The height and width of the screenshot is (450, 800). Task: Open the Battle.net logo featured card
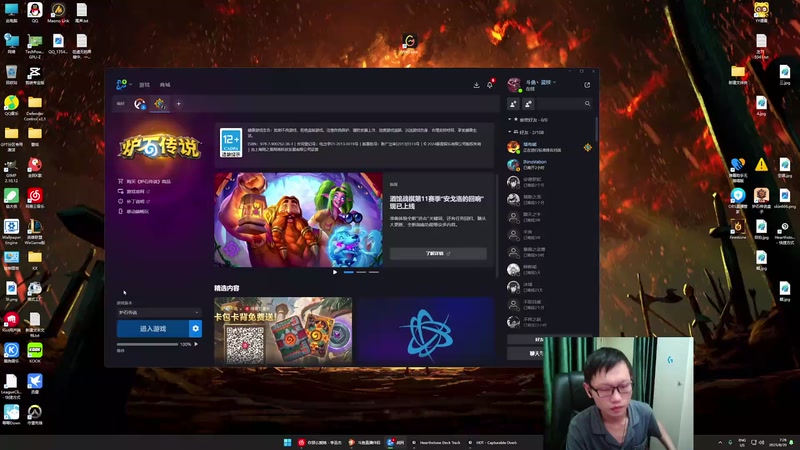click(x=426, y=331)
